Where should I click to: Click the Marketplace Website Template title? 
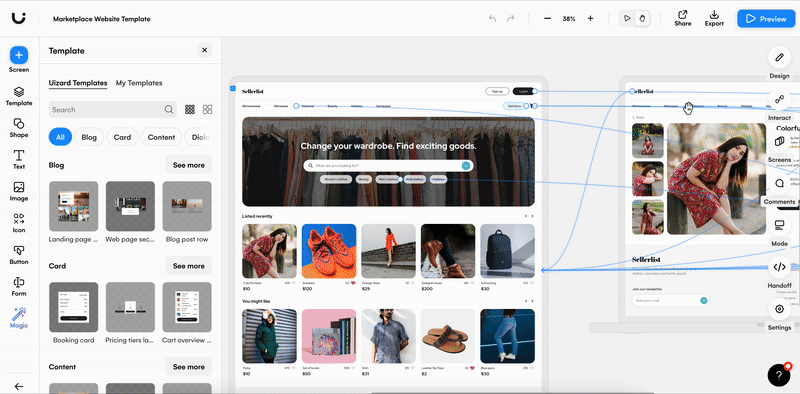(102, 19)
